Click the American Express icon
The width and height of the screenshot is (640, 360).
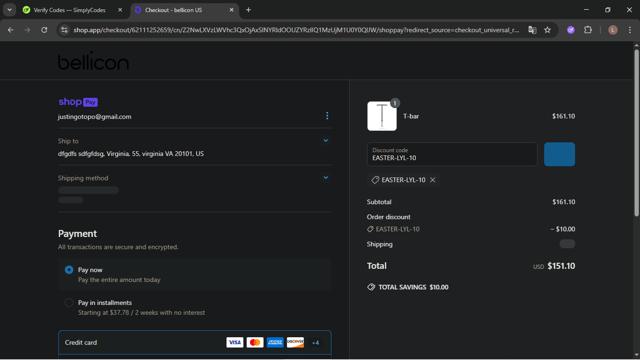pyautogui.click(x=275, y=342)
